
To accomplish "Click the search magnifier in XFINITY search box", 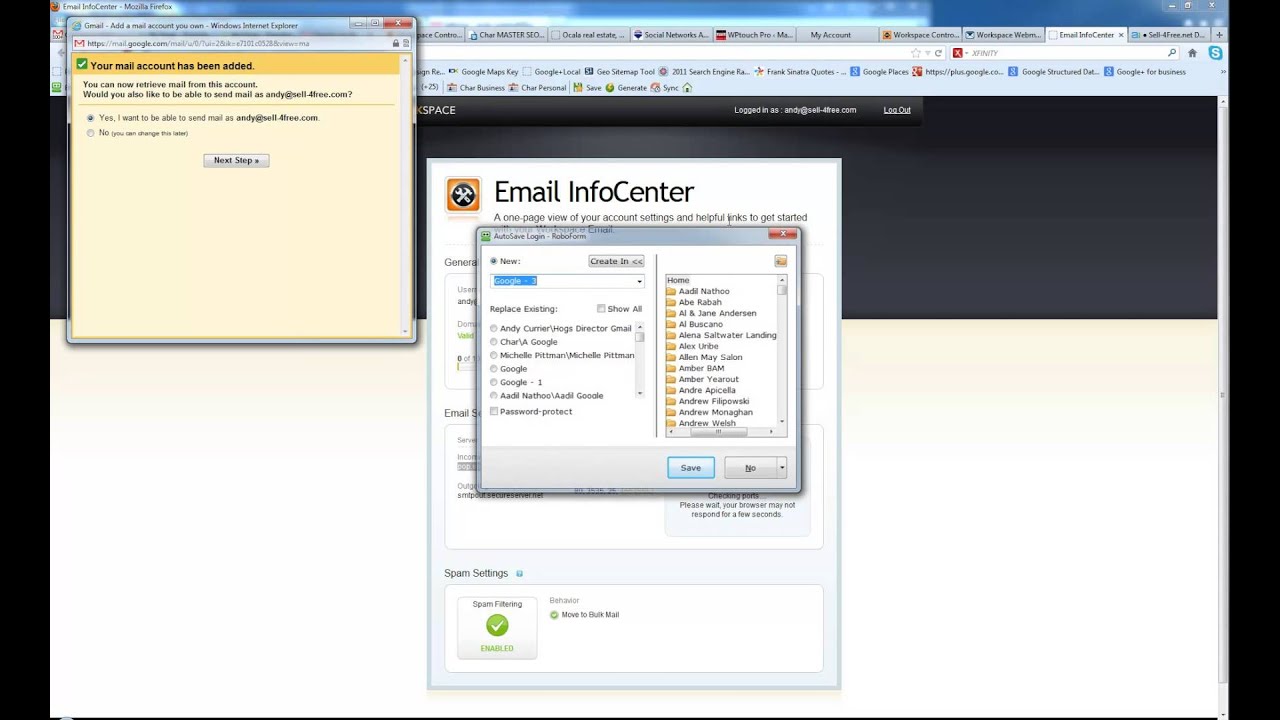I will (1172, 53).
